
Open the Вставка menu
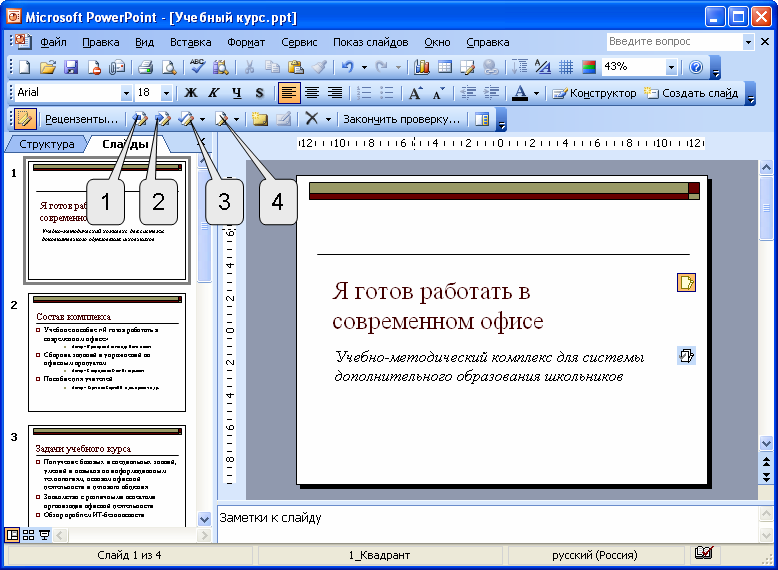point(191,42)
